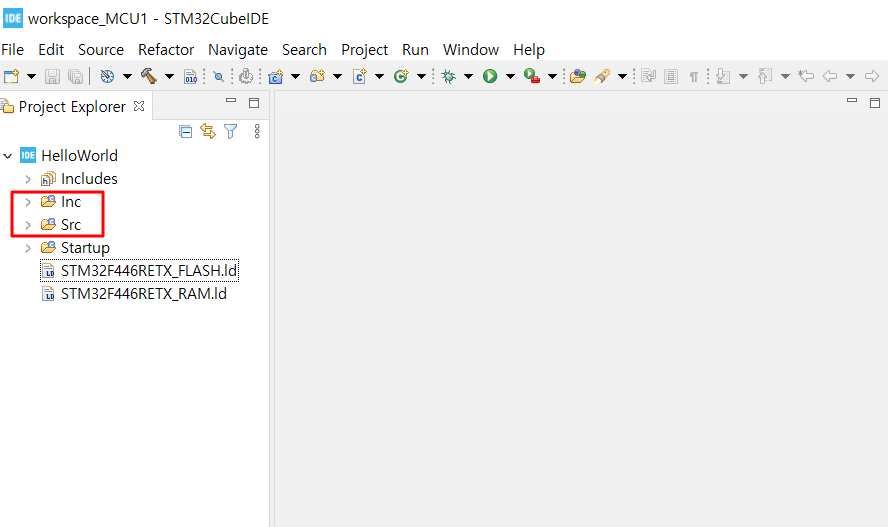The width and height of the screenshot is (888, 527).
Task: Expand the Startup folder
Action: [x=28, y=248]
